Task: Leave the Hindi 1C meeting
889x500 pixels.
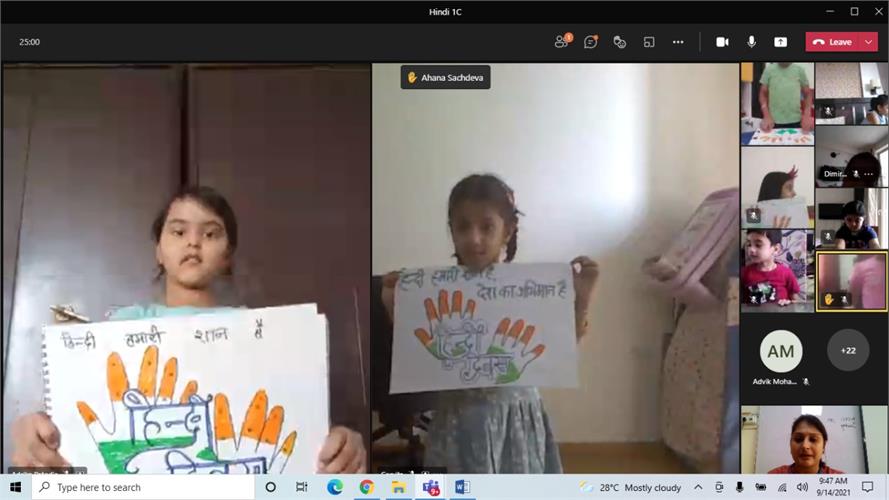Action: coord(833,42)
